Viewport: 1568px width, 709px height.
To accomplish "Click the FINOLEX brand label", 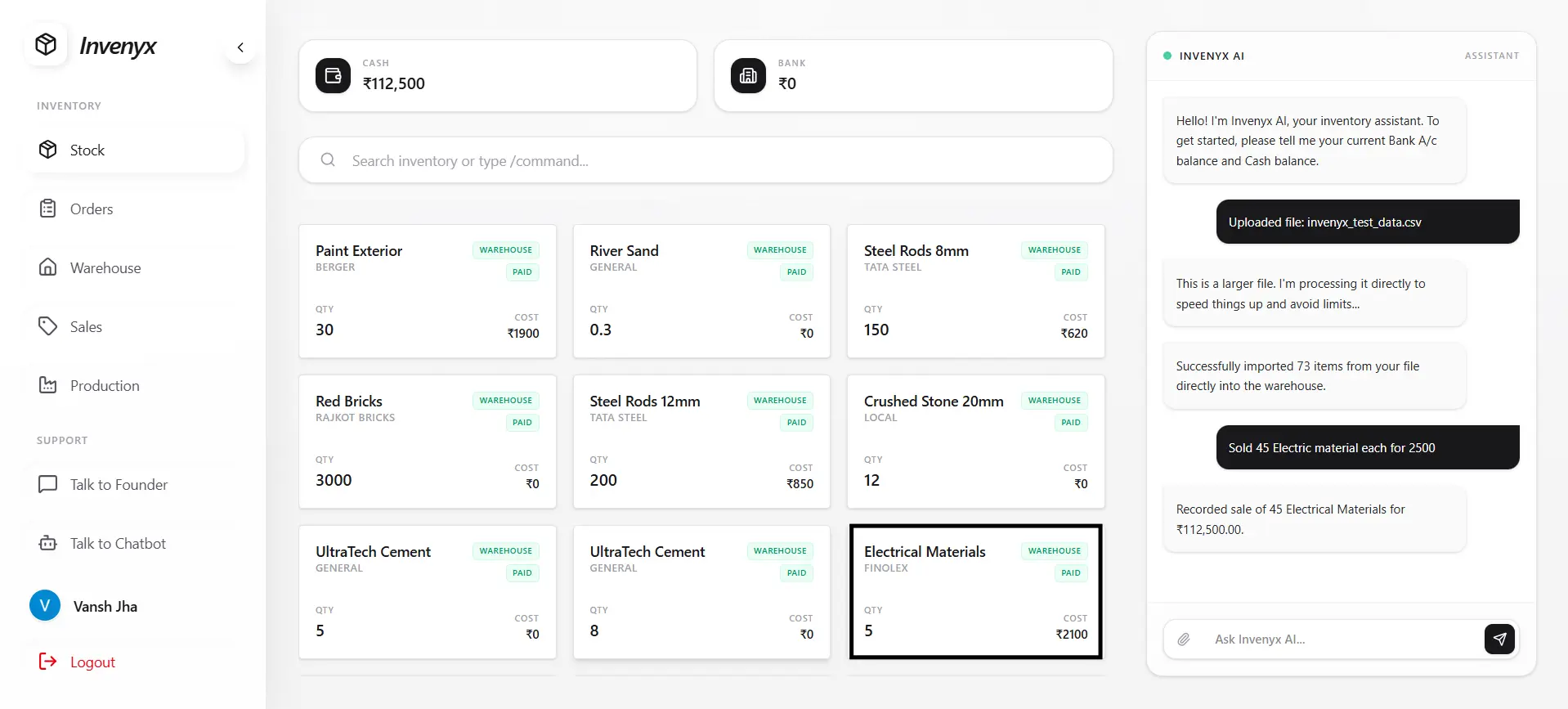I will [x=886, y=568].
